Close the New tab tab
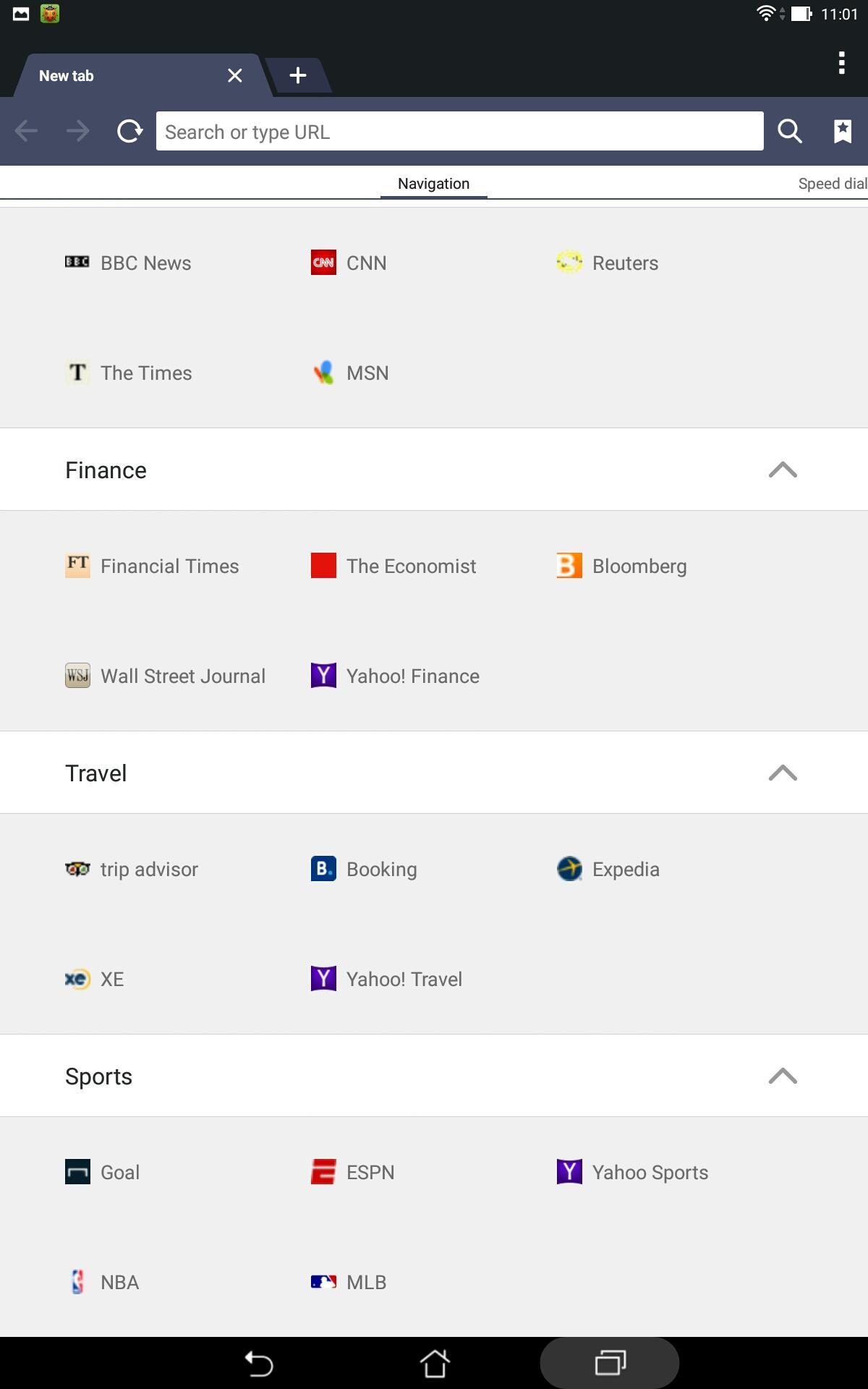 (x=235, y=75)
